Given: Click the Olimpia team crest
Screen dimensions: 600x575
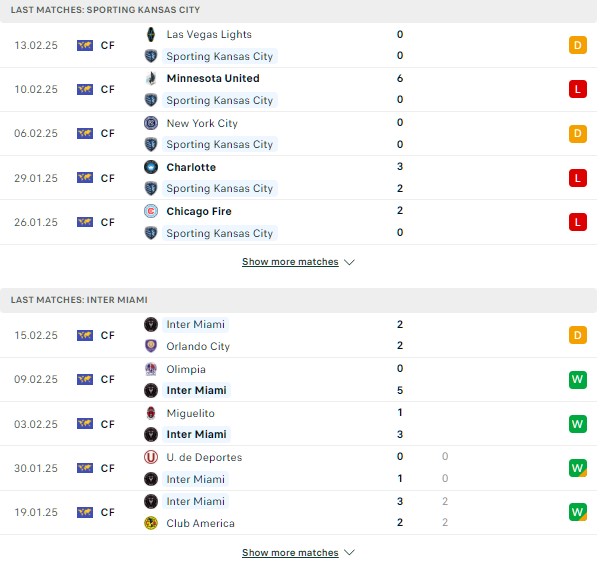Looking at the screenshot, I should (151, 369).
